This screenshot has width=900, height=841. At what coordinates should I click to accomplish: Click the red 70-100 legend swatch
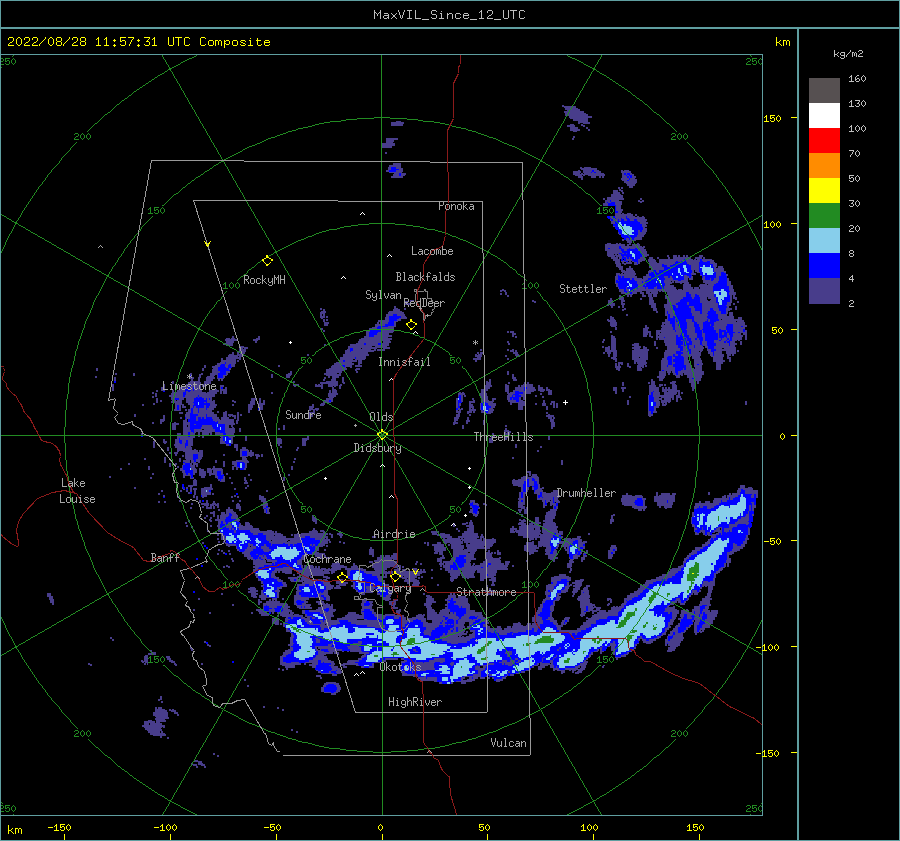click(824, 141)
